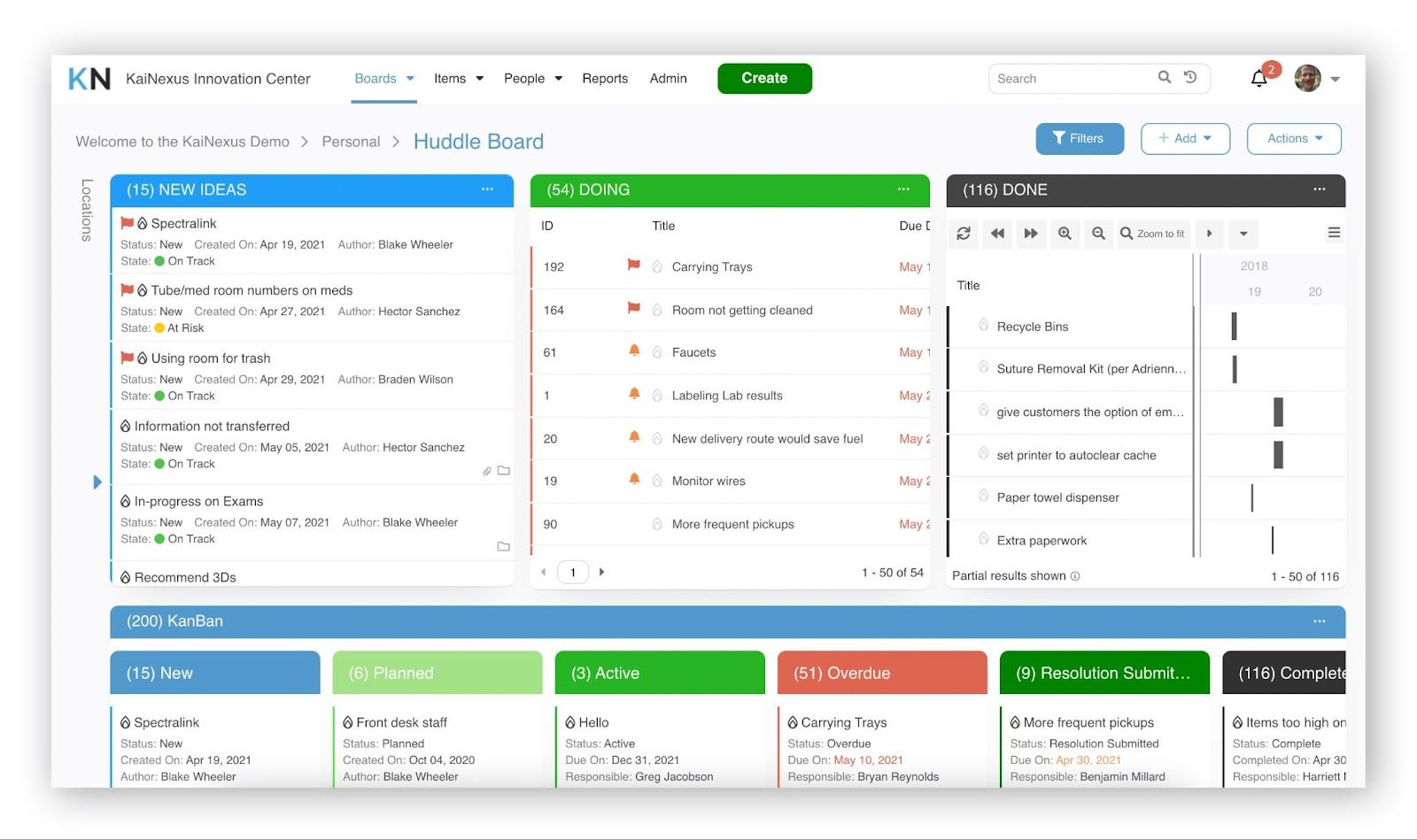The image size is (1417, 840).
Task: Click the Locations vertical label
Action: tap(87, 210)
